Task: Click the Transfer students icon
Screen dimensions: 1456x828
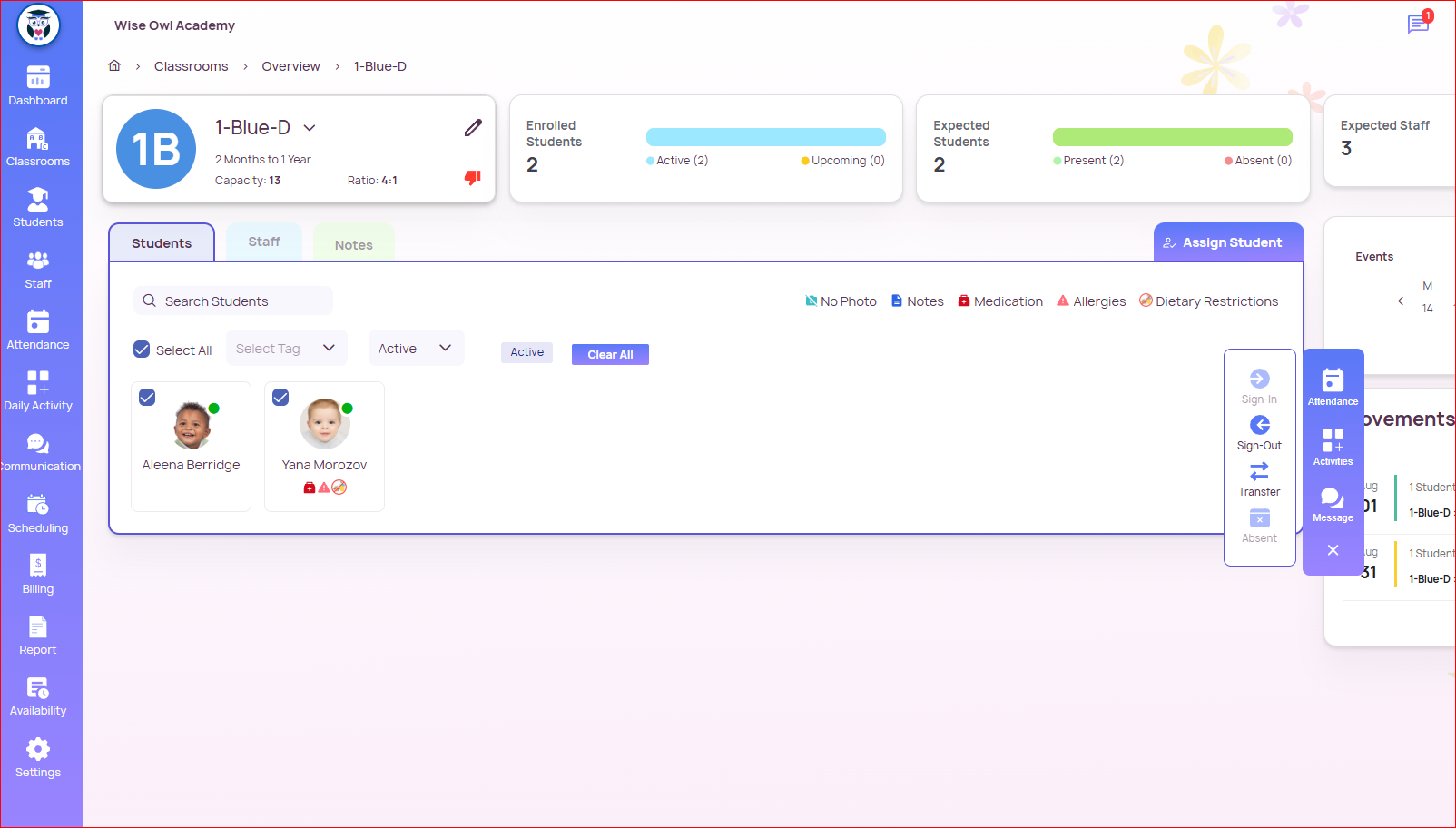Action: click(1259, 472)
